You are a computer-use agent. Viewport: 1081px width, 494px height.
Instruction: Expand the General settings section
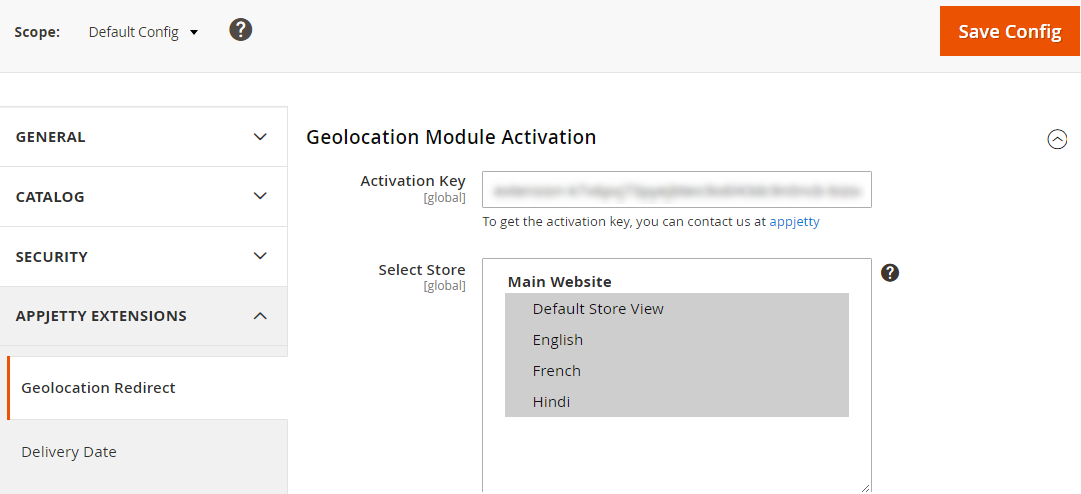[143, 137]
